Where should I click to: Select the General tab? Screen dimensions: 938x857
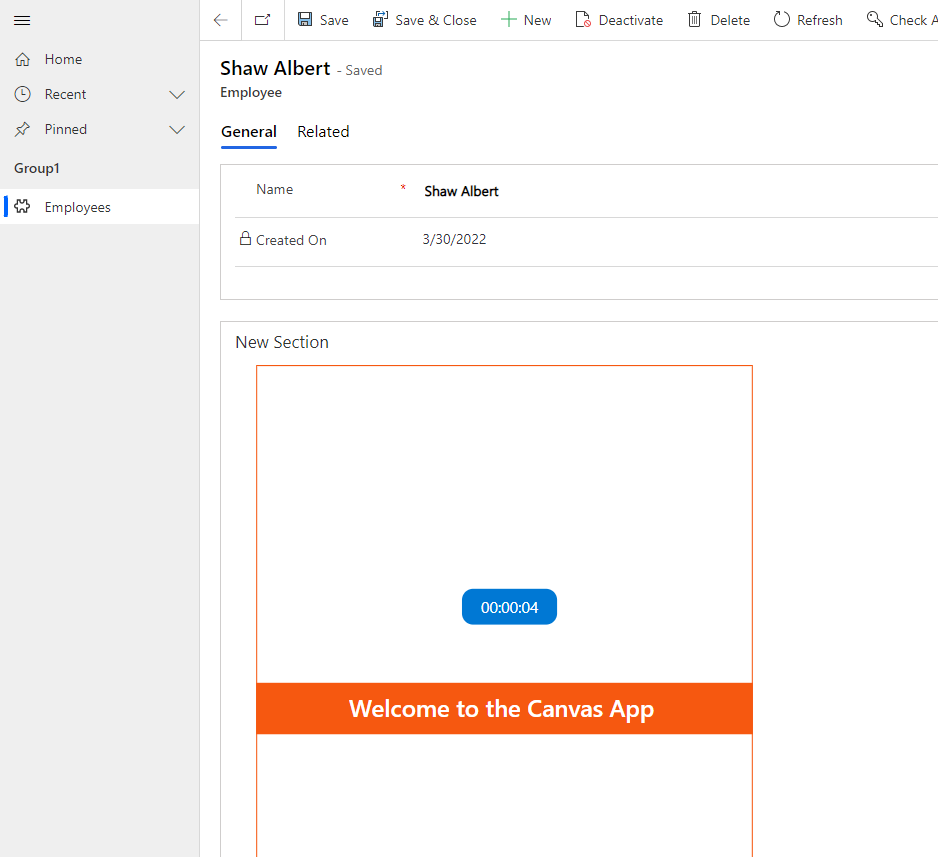pos(249,132)
